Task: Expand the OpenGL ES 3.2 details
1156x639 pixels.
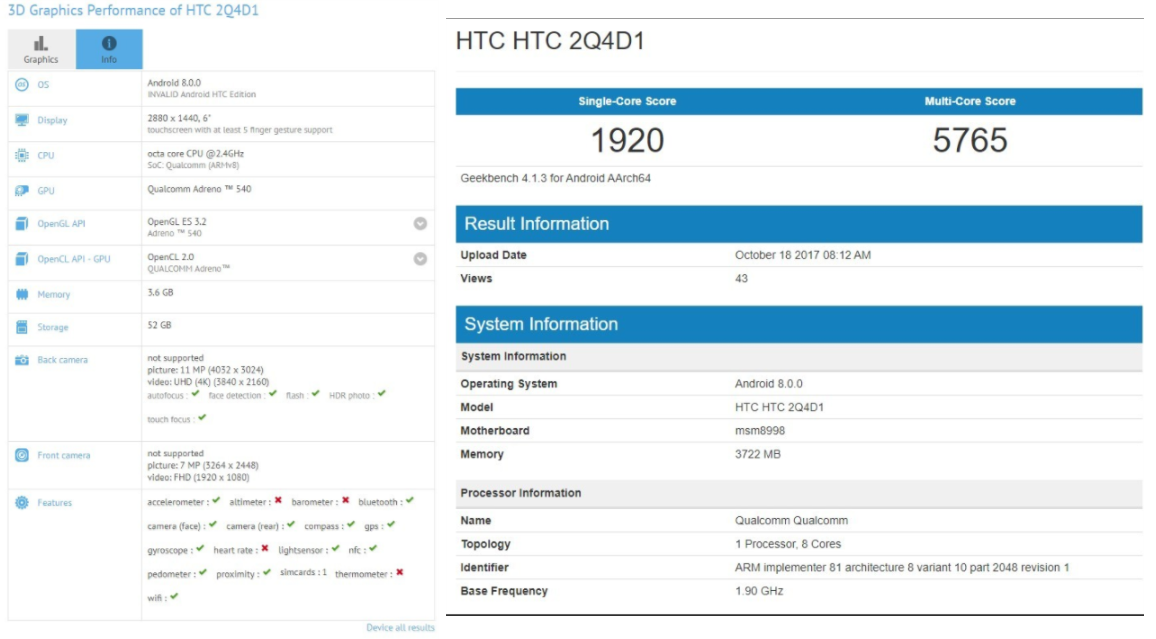Action: [420, 223]
